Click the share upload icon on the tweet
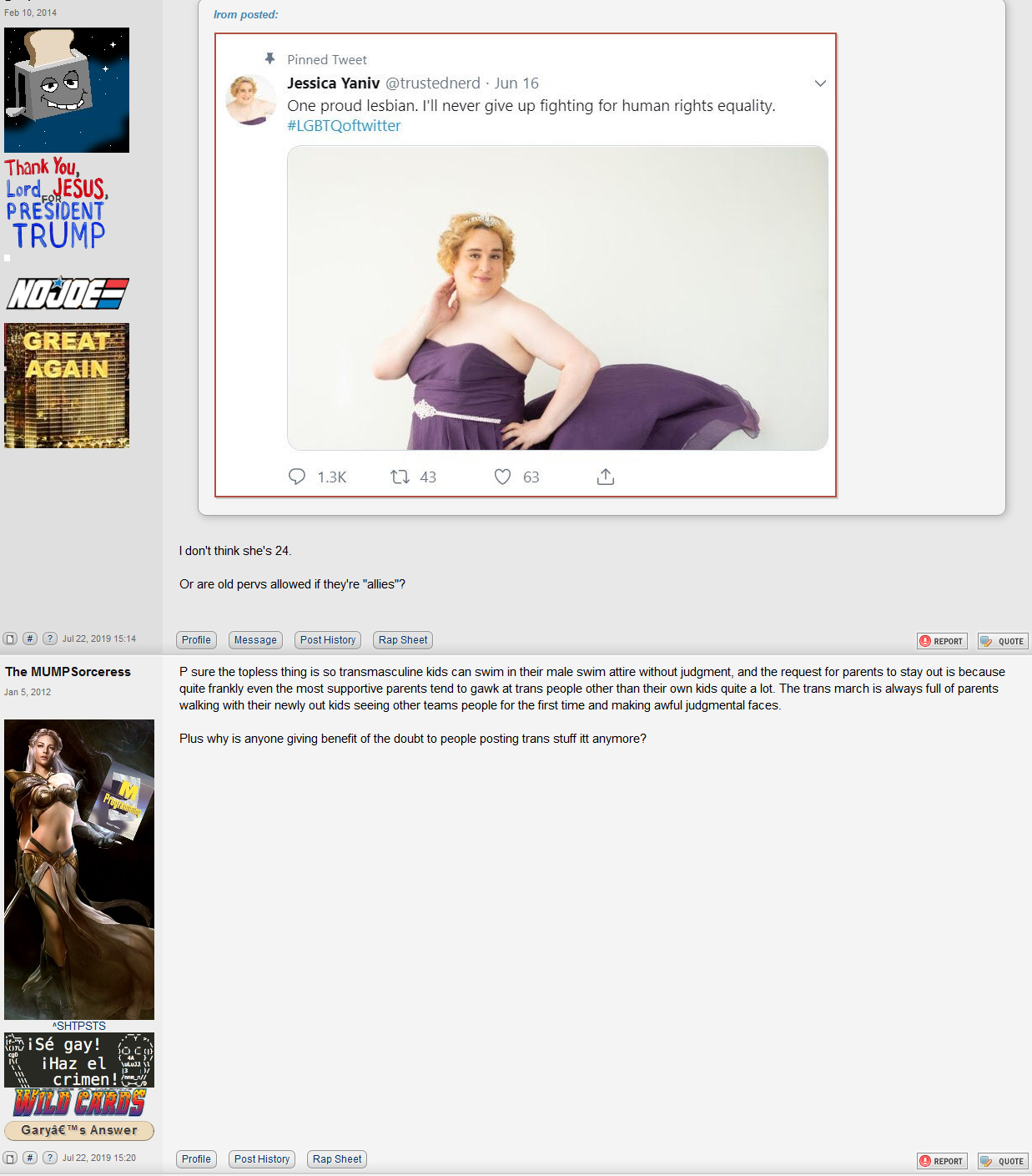 606,477
